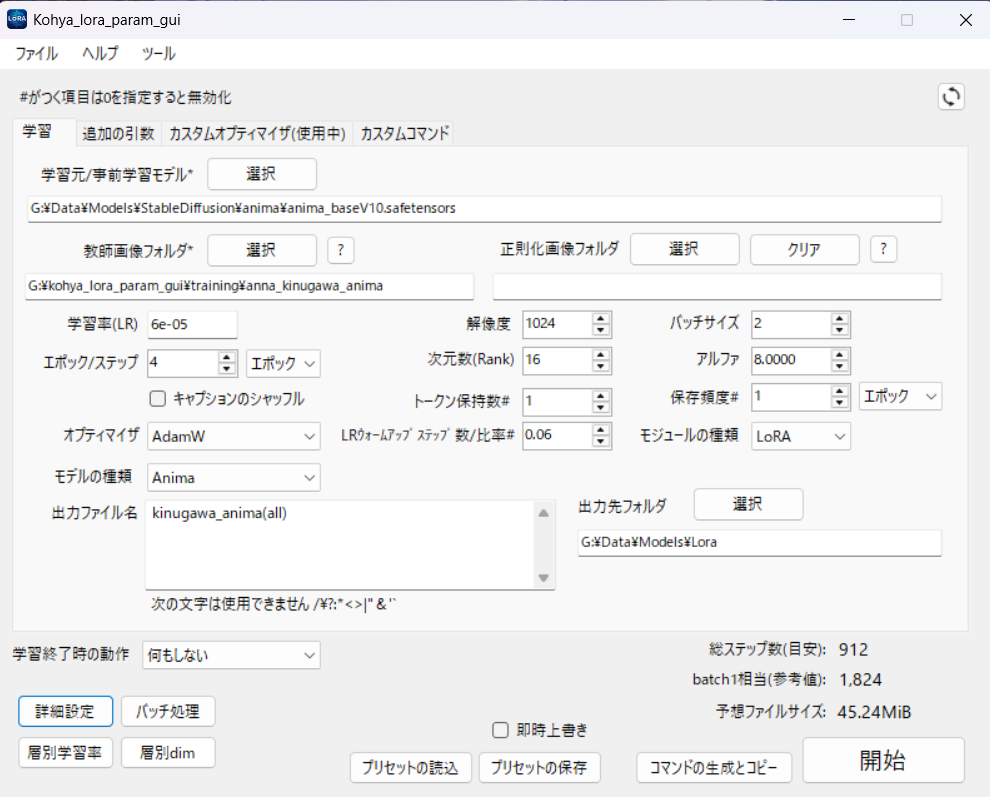
Task: Click the training image folder path field
Action: [249, 286]
